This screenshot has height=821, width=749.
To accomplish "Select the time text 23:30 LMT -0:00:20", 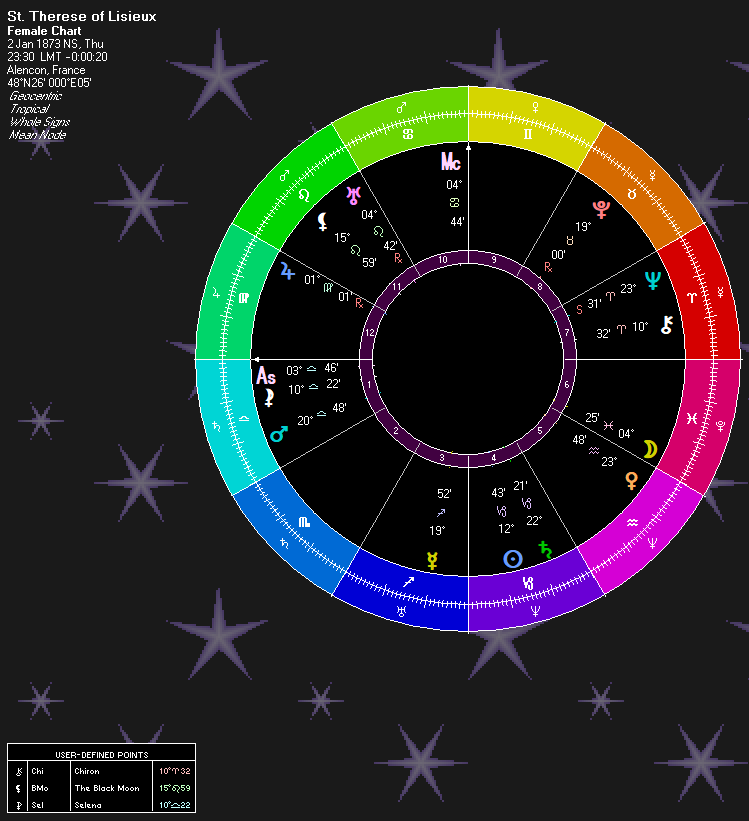I will click(57, 57).
